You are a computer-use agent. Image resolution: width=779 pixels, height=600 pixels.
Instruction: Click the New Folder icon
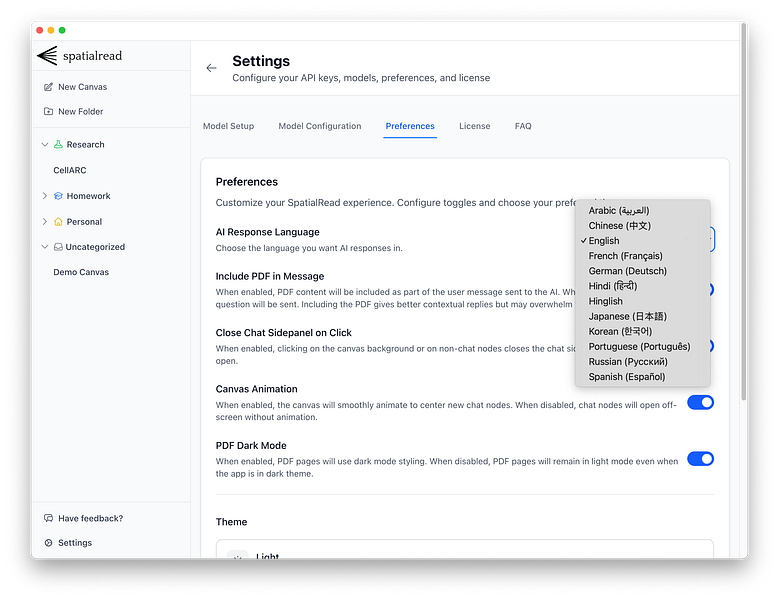tap(48, 111)
